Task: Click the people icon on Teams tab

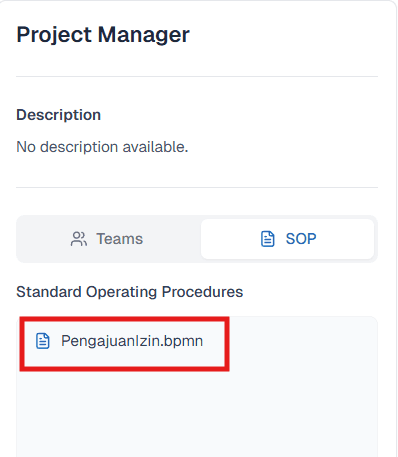Action: [x=79, y=239]
